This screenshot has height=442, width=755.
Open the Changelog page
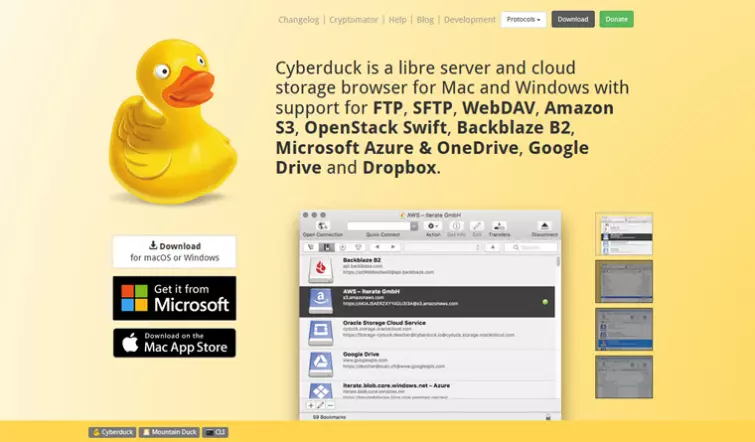(x=299, y=20)
